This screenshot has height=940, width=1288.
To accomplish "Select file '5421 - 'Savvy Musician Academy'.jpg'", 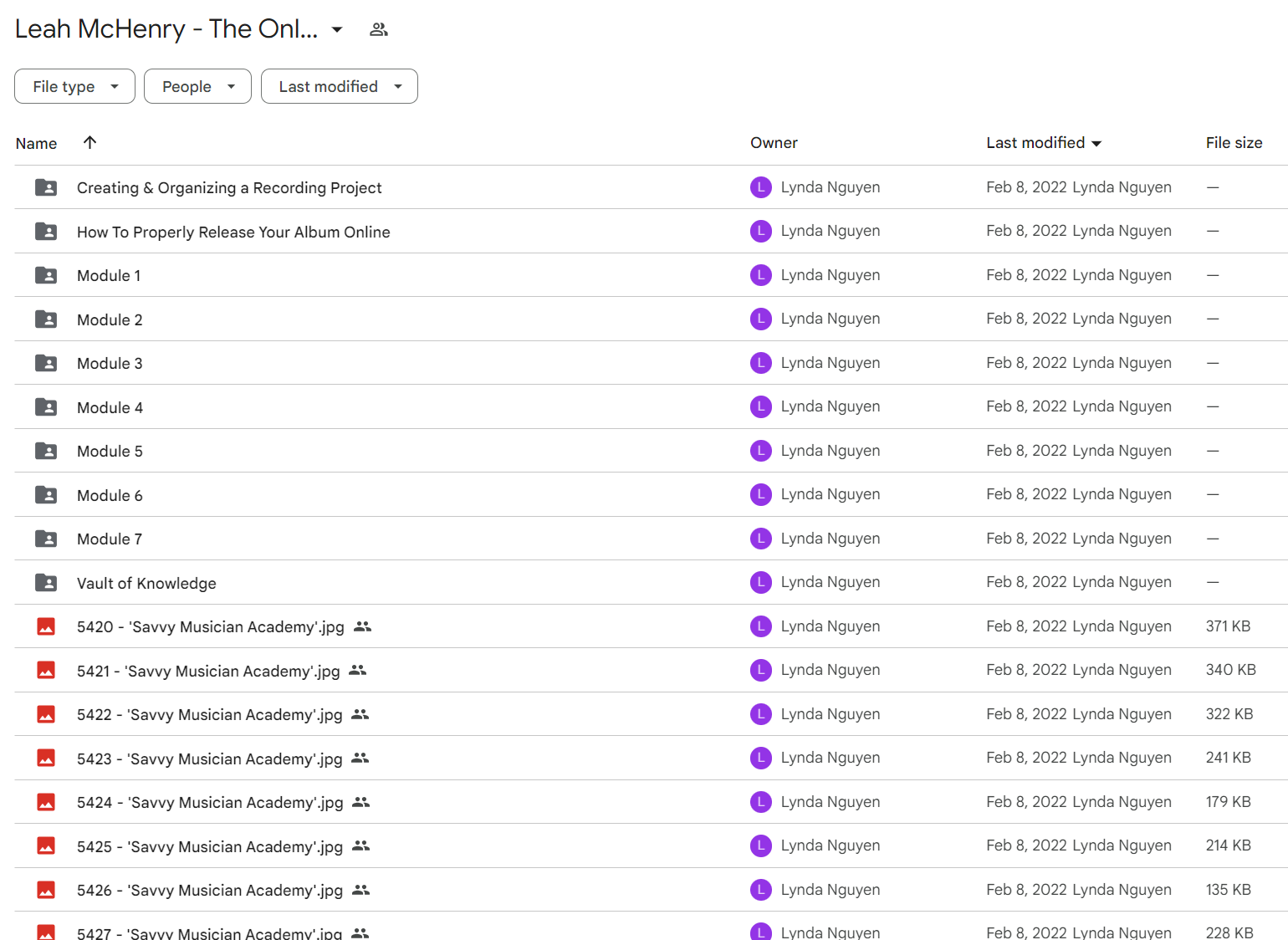I will pyautogui.click(x=208, y=671).
